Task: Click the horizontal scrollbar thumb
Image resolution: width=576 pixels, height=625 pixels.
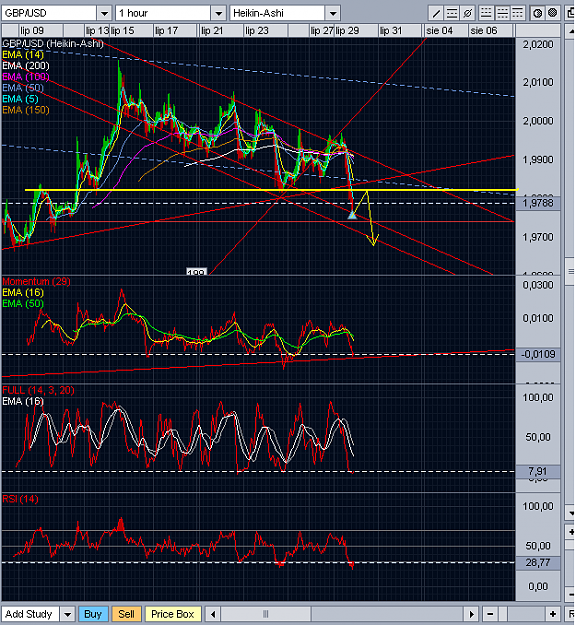Action: coord(266,614)
